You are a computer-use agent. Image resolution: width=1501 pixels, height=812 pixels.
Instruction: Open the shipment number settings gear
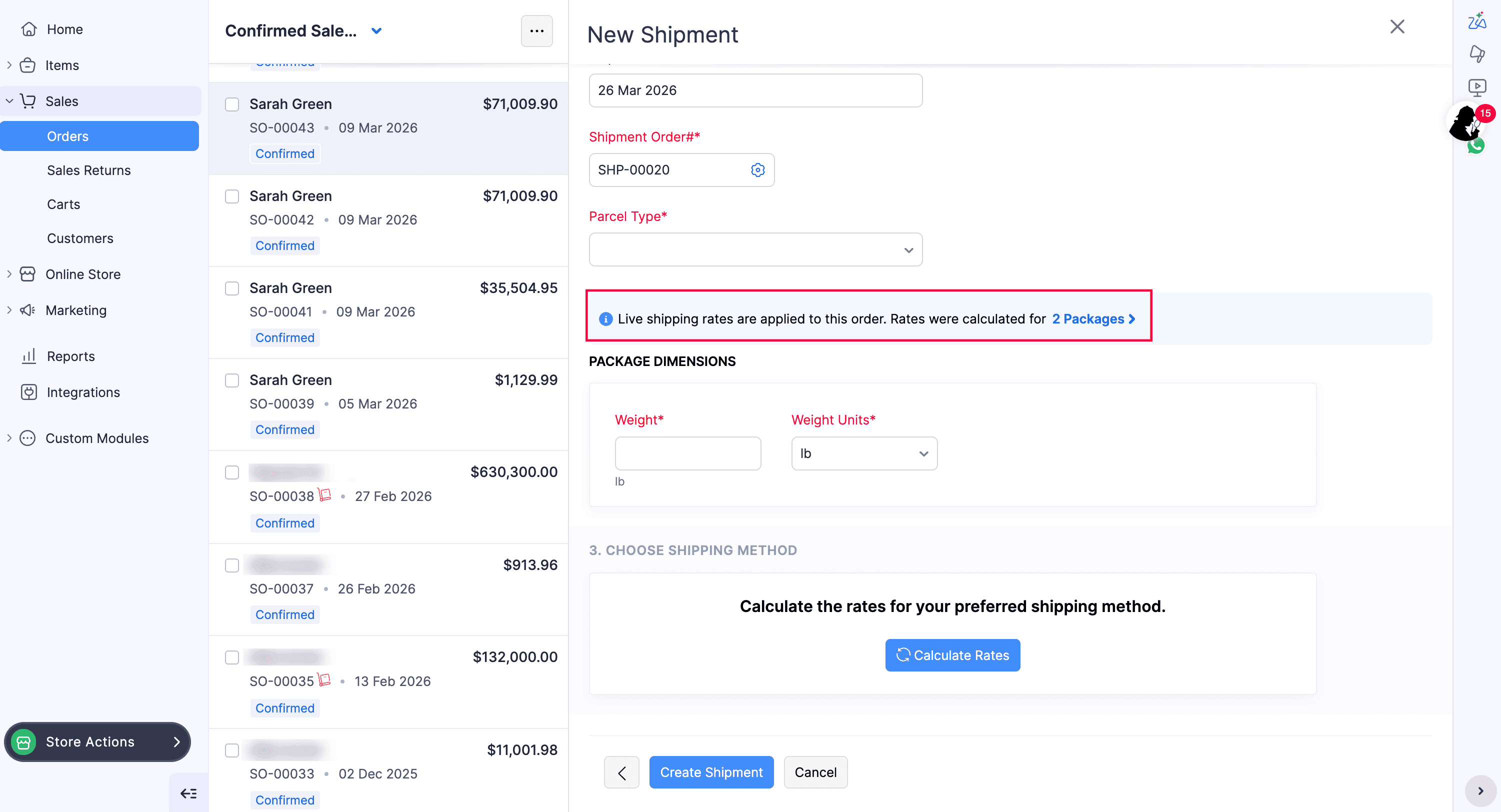point(757,169)
